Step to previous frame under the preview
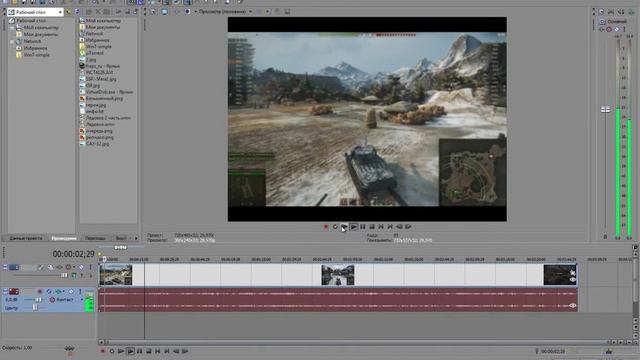640x360 pixels. coord(399,227)
